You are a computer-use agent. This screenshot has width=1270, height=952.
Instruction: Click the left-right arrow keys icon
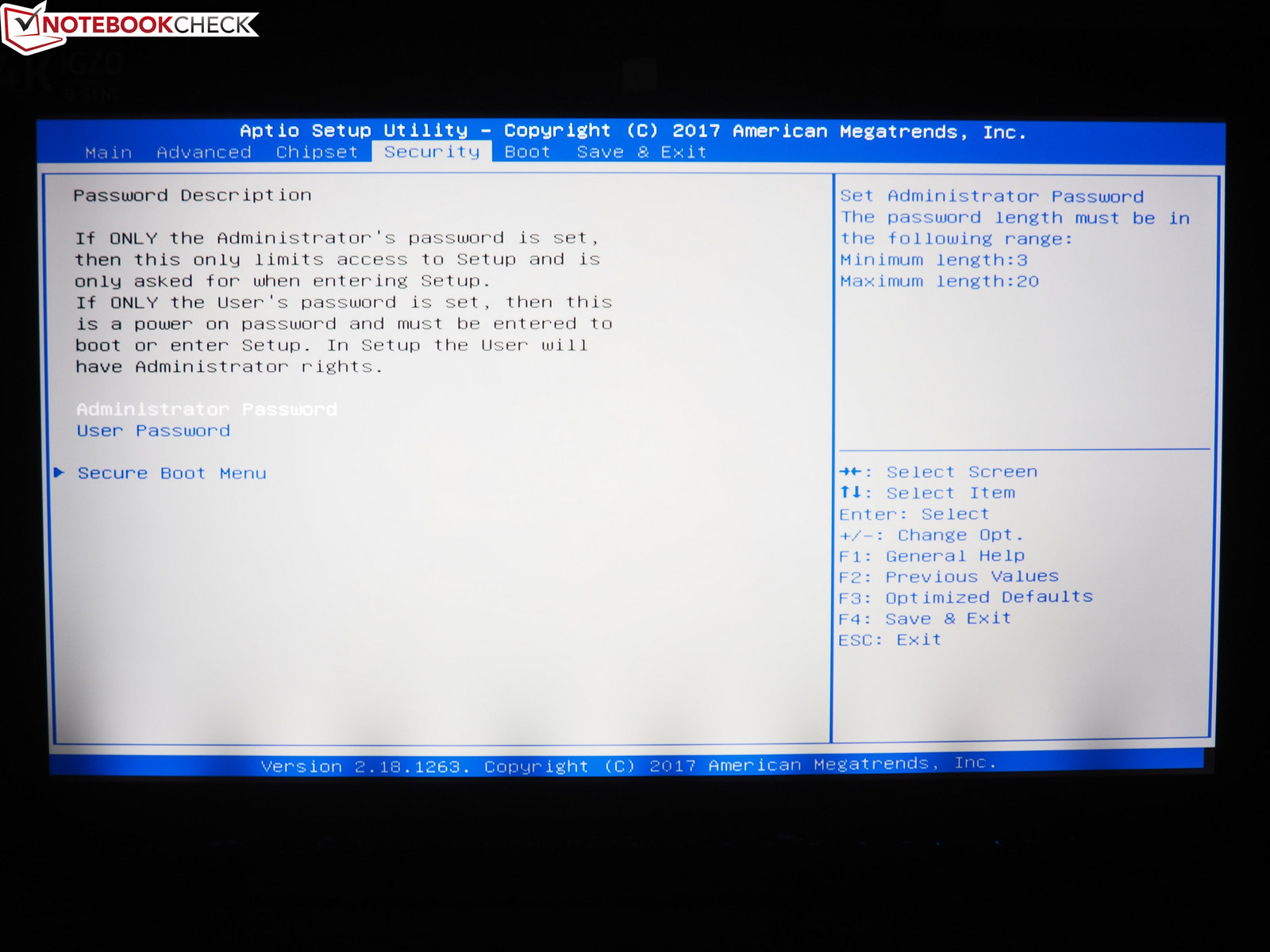(851, 471)
